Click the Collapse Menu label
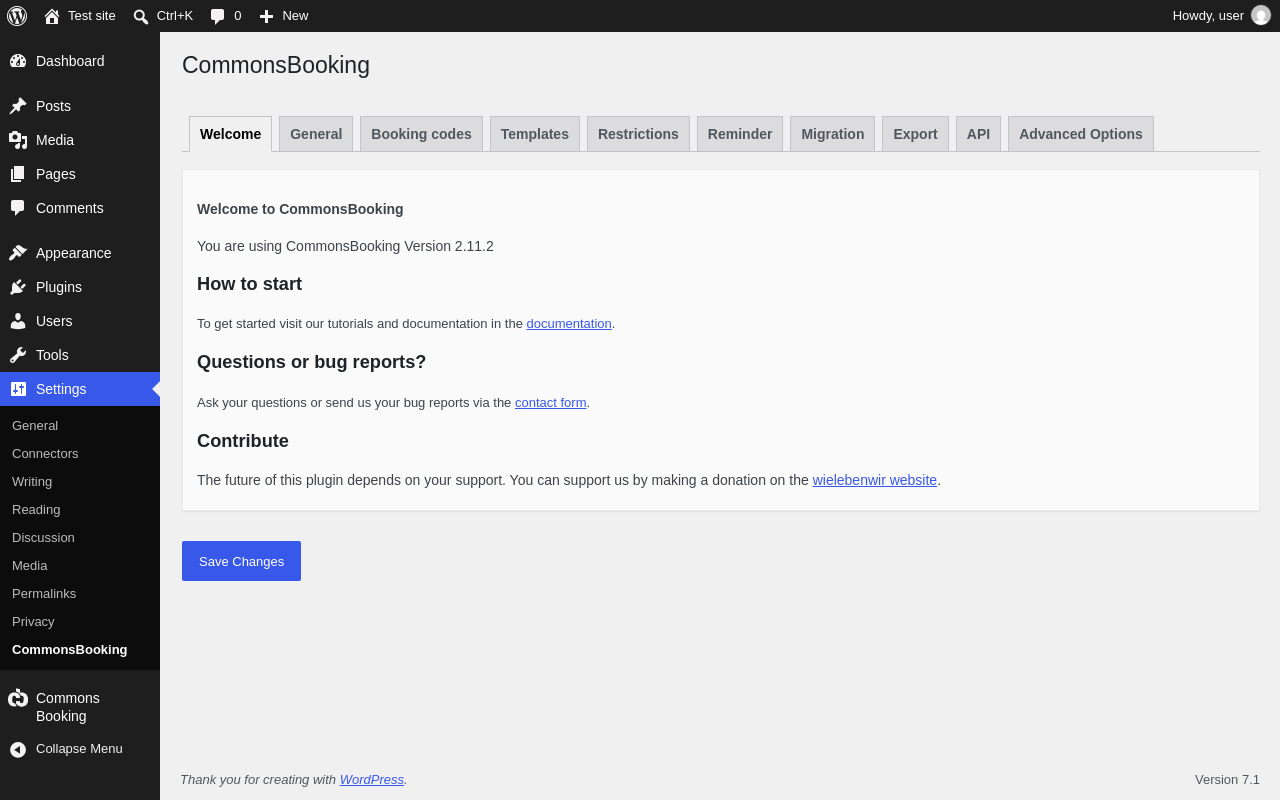The height and width of the screenshot is (800, 1280). tap(79, 749)
